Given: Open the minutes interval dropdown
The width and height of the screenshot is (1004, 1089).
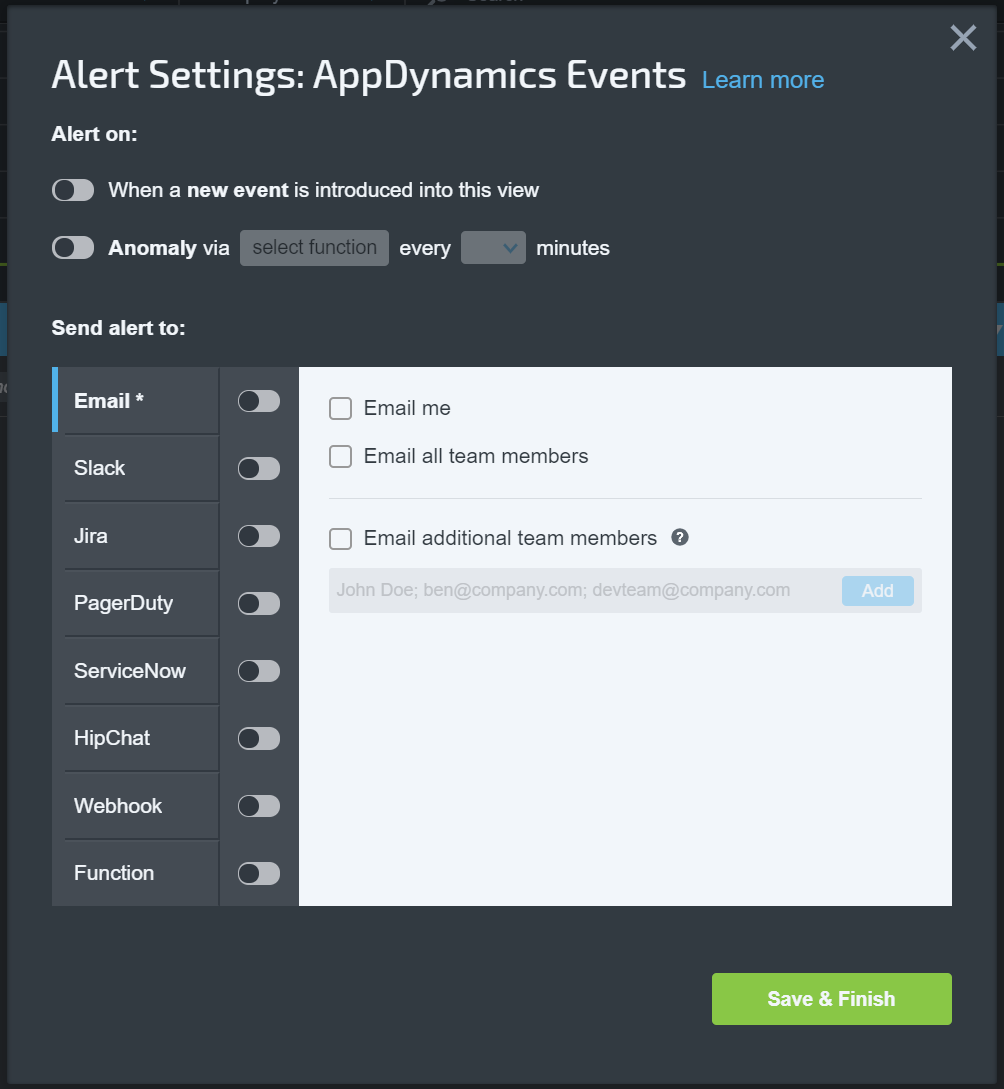Looking at the screenshot, I should (x=493, y=248).
